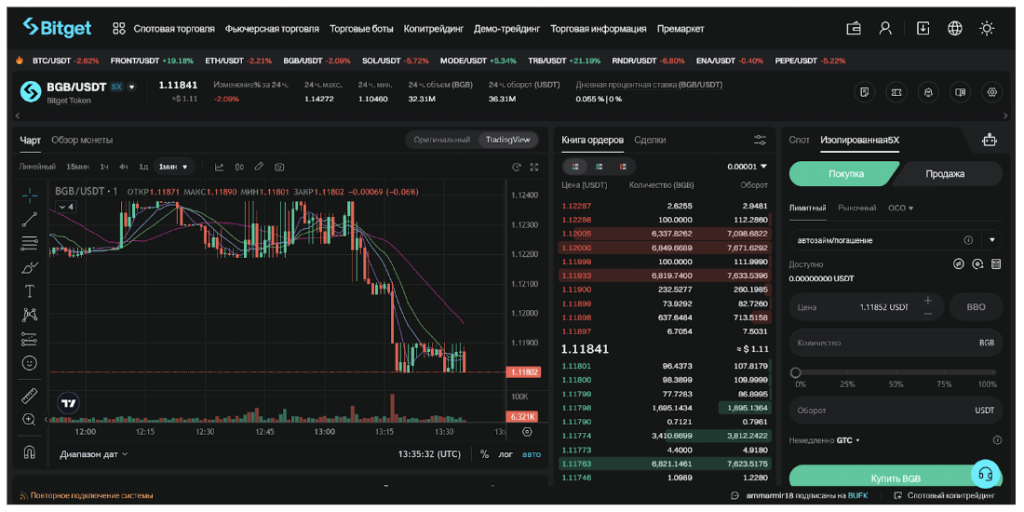The image size is (1024, 512).
Task: Open the user profile icon
Action: [x=886, y=28]
